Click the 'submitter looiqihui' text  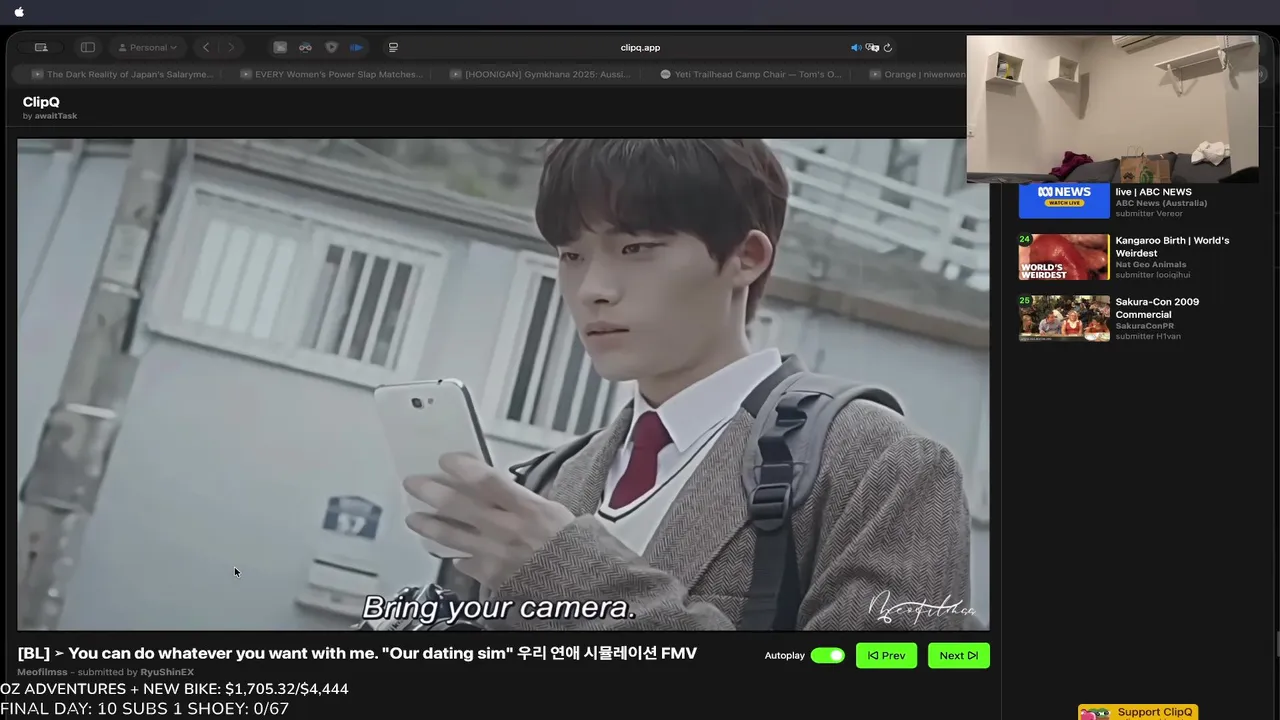pos(1153,275)
